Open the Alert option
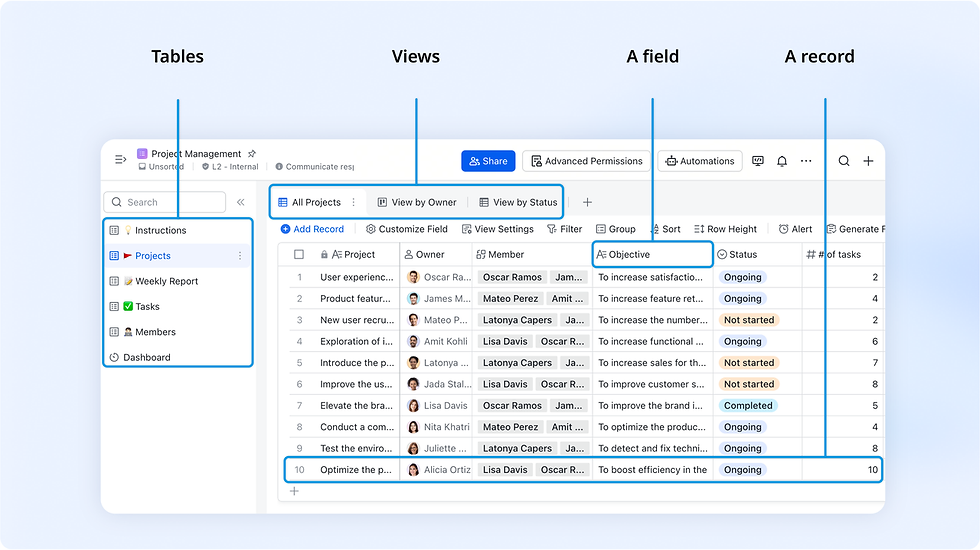 pos(795,229)
